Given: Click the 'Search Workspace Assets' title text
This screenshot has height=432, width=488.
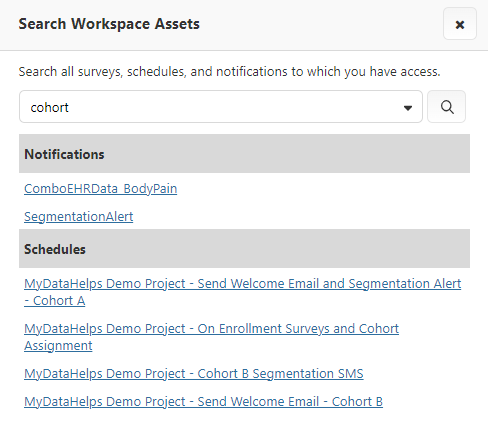Looking at the screenshot, I should [109, 24].
